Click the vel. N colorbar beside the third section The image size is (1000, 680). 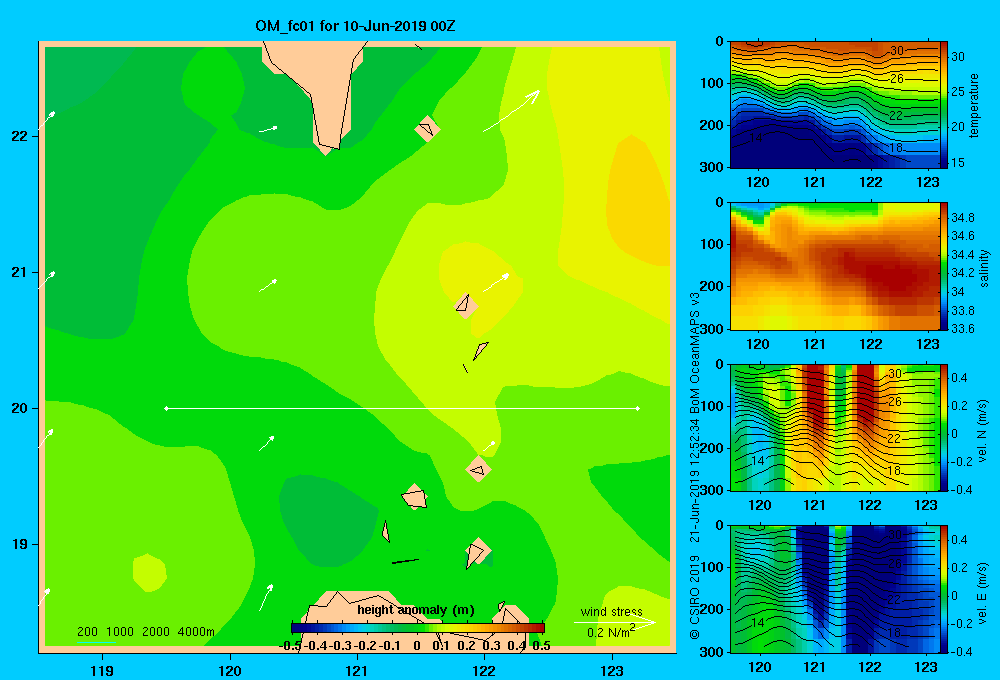(944, 427)
